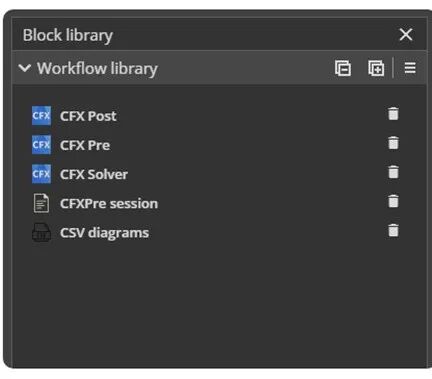Select the CFX Solver label
The width and height of the screenshot is (432, 379).
coord(94,174)
